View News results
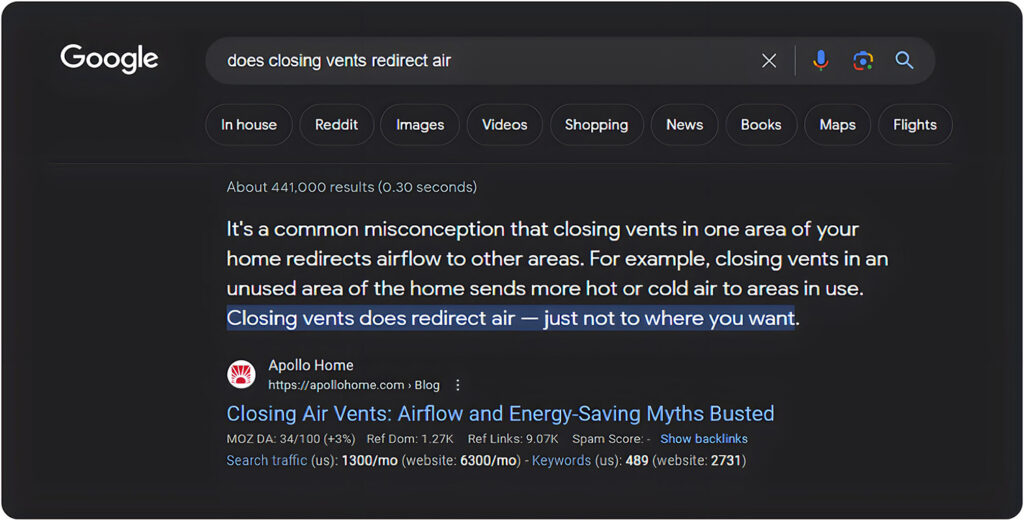 click(x=684, y=125)
